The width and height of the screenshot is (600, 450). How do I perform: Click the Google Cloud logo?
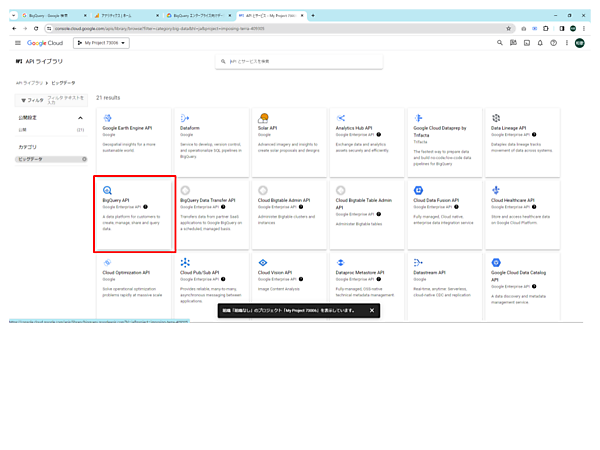pyautogui.click(x=45, y=43)
